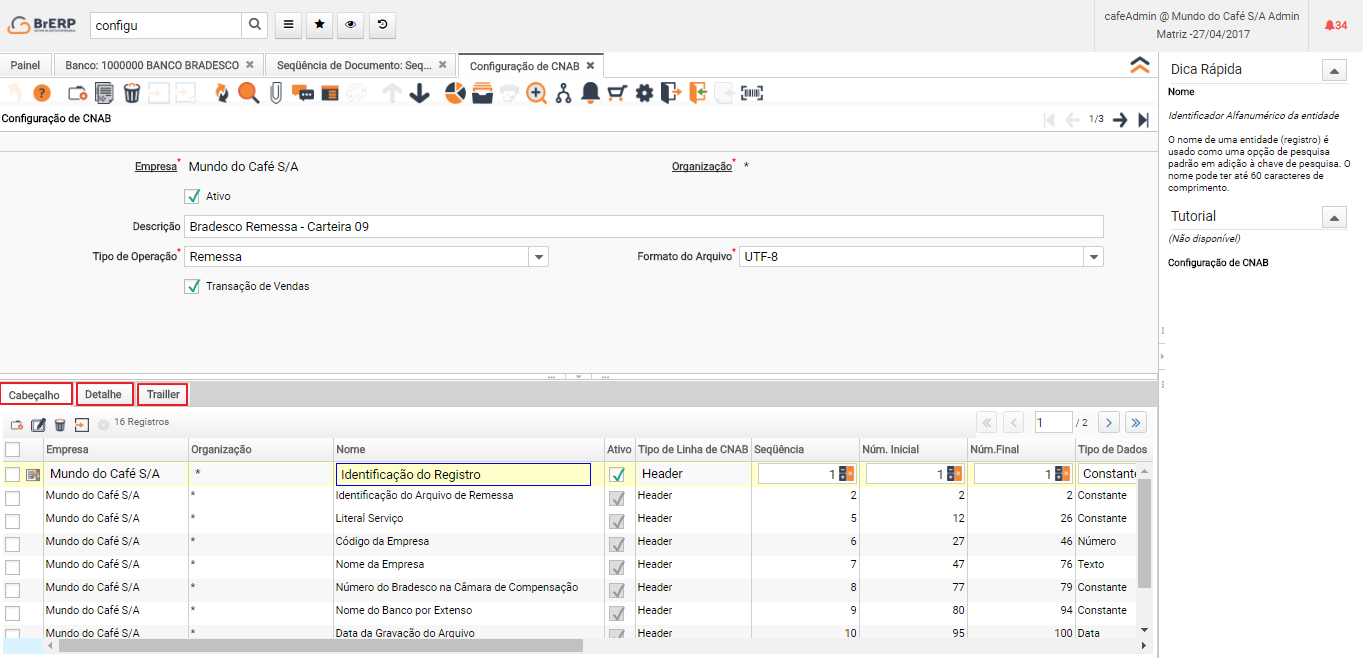Expand the Formato do Arquivo dropdown
Viewport: 1363px width, 658px height.
click(x=1094, y=257)
